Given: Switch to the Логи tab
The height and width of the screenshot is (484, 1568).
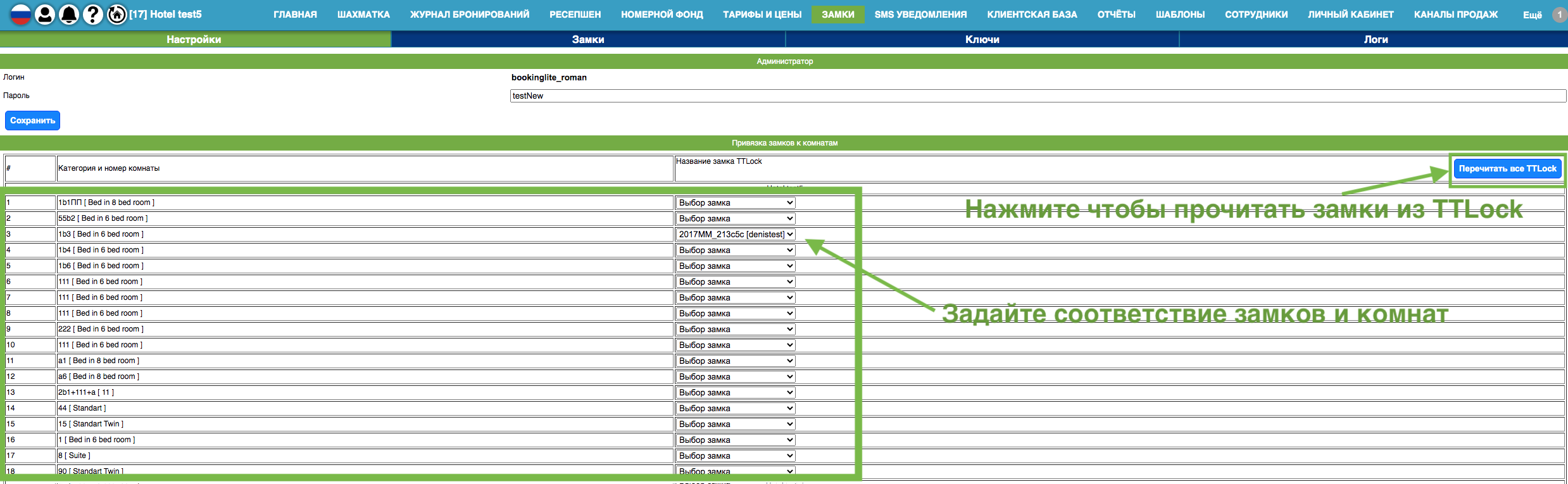Looking at the screenshot, I should pyautogui.click(x=1375, y=39).
